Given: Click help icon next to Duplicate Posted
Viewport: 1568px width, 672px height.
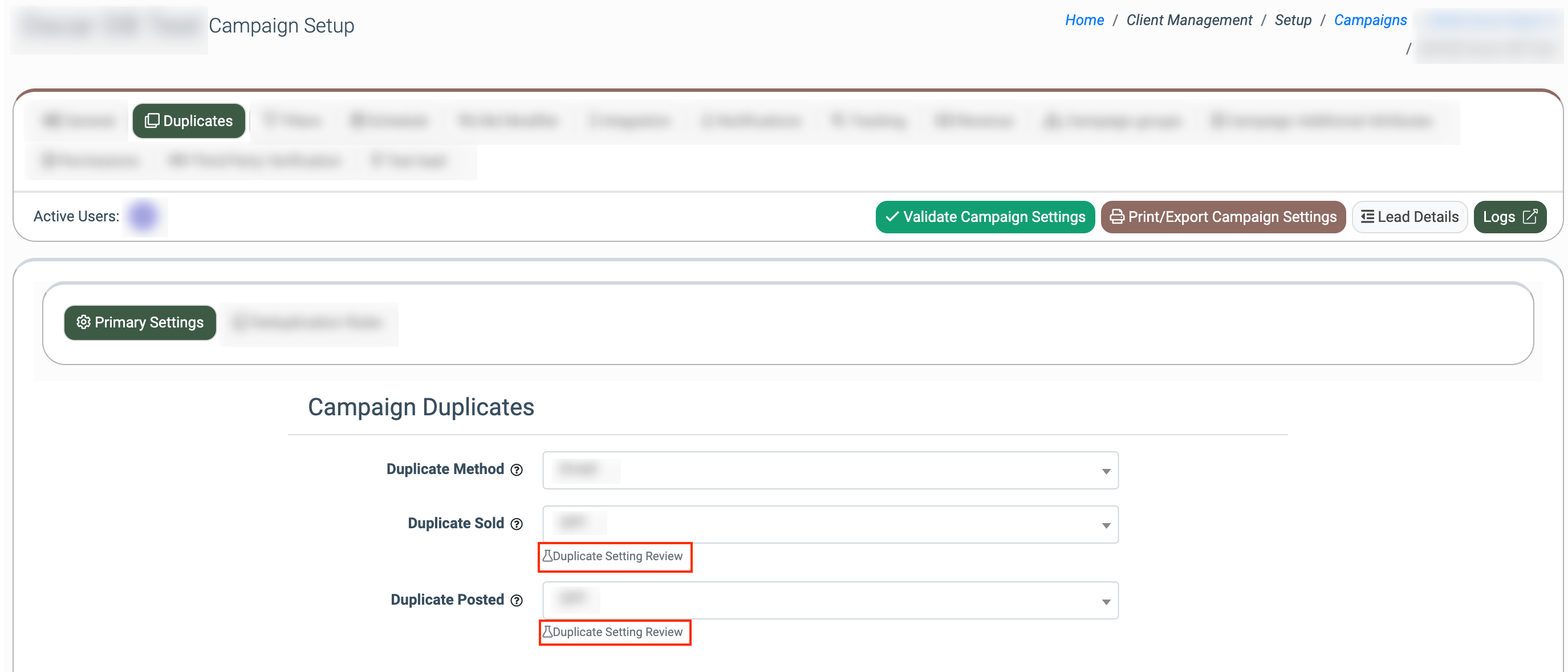Looking at the screenshot, I should [516, 600].
